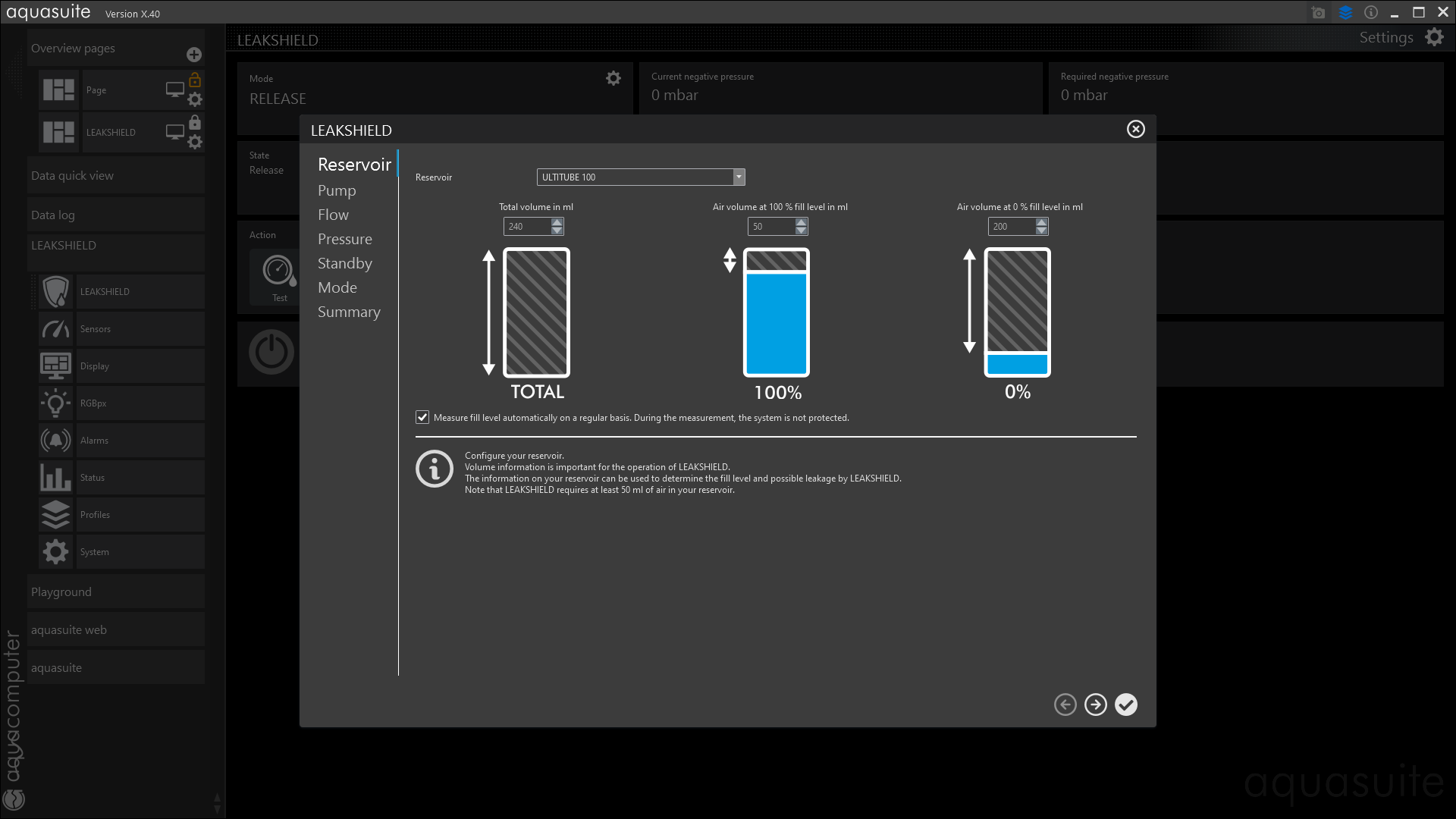Open the RGBpx light bulb entry
This screenshot has width=1456, height=819.
click(x=55, y=403)
